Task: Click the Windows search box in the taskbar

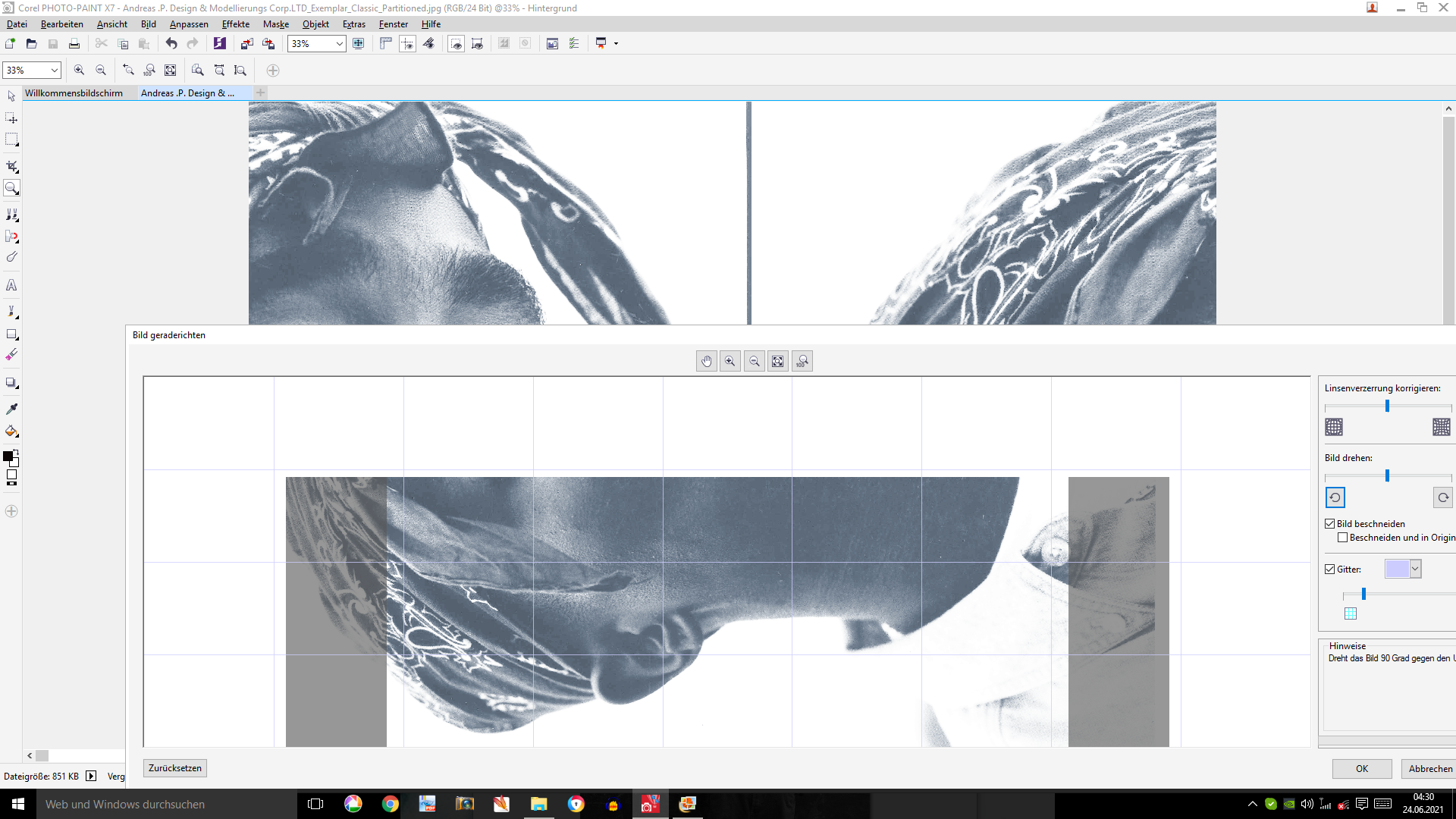Action: coord(167,804)
